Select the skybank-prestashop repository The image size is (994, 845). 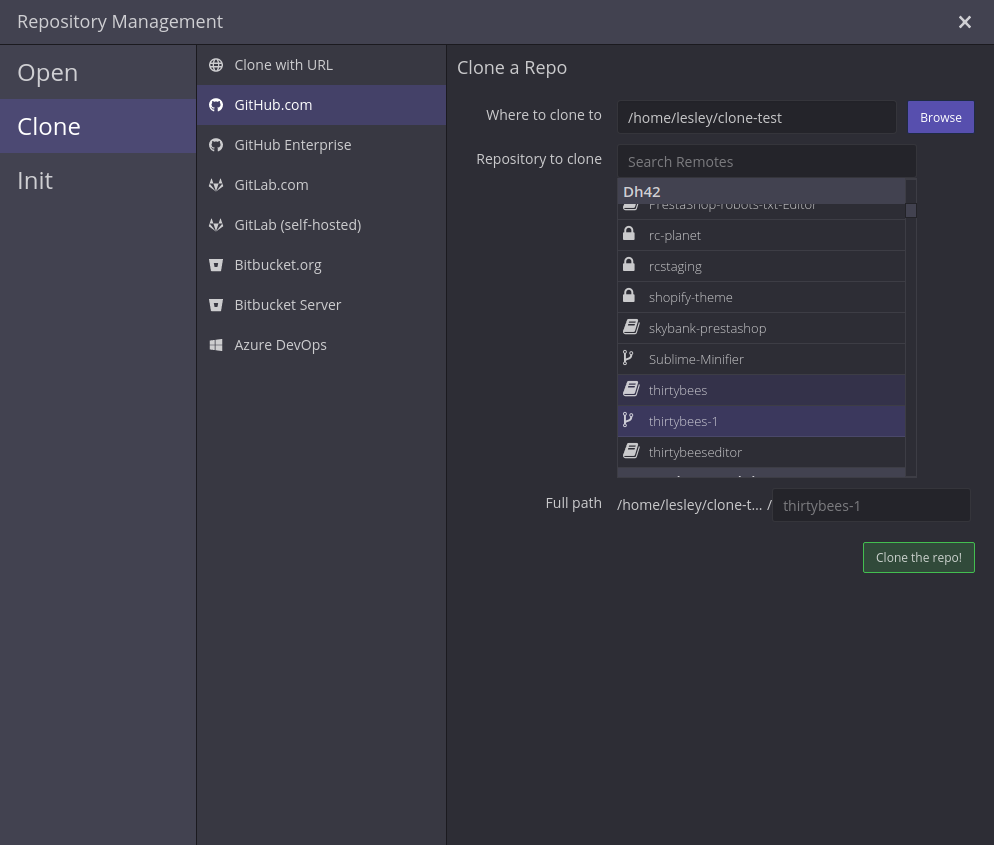[x=761, y=328]
